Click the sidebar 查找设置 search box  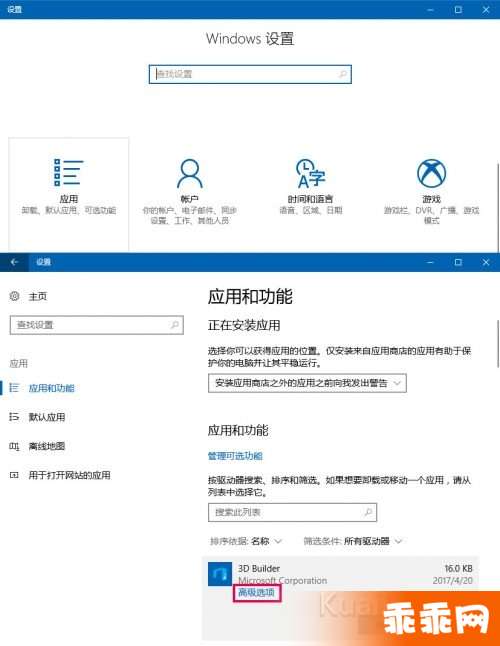coord(97,325)
